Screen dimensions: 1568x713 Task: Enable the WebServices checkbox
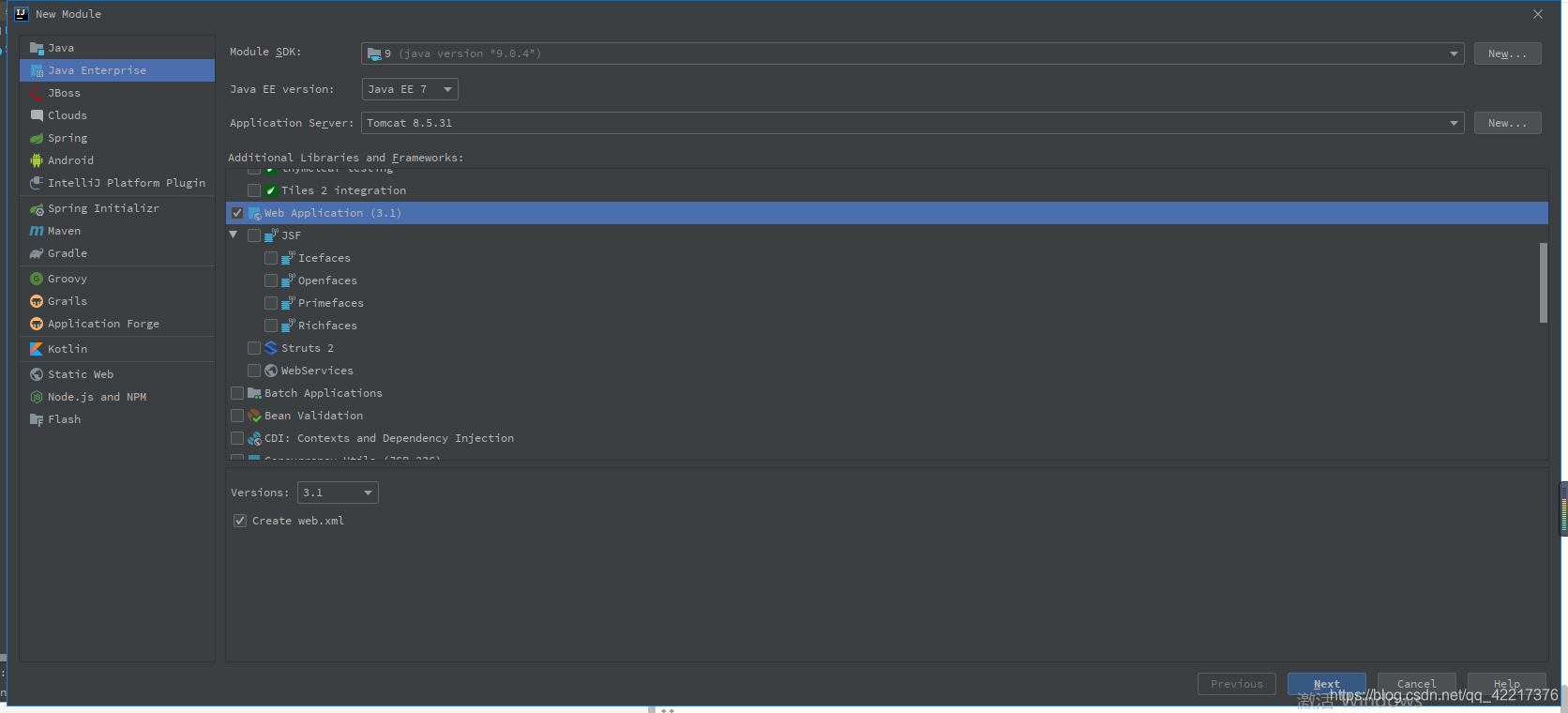coord(254,371)
